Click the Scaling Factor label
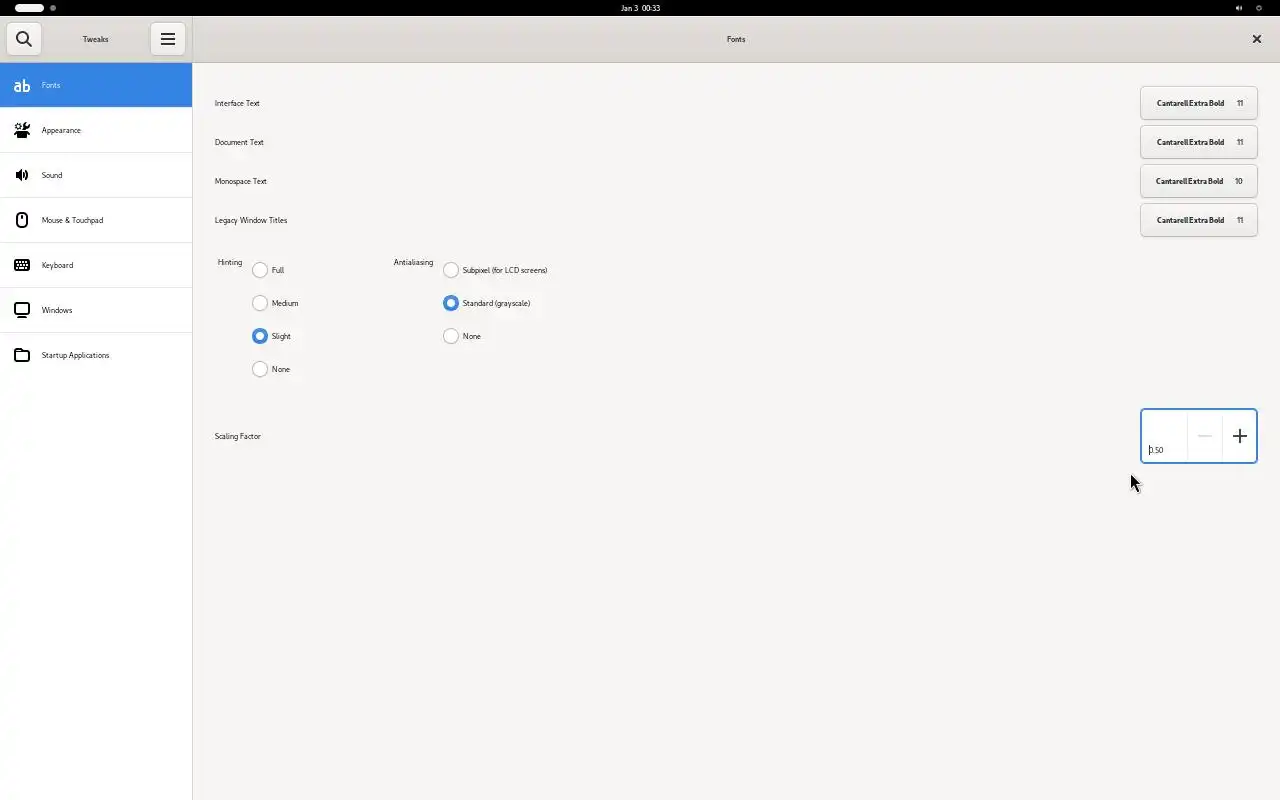The image size is (1280, 800). click(x=238, y=436)
